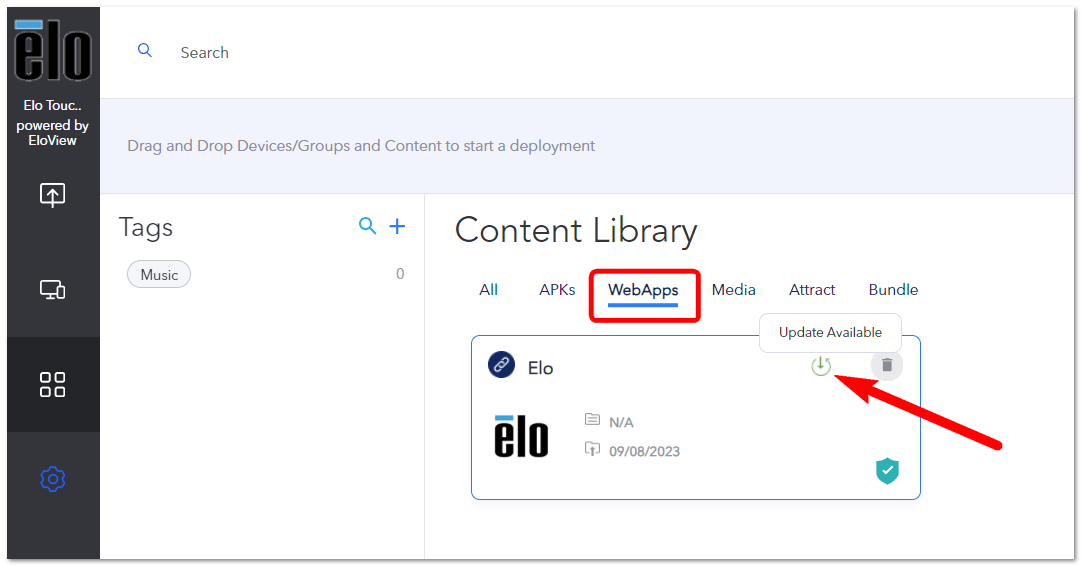1081x566 pixels.
Task: Click the green update available icon
Action: tap(820, 365)
